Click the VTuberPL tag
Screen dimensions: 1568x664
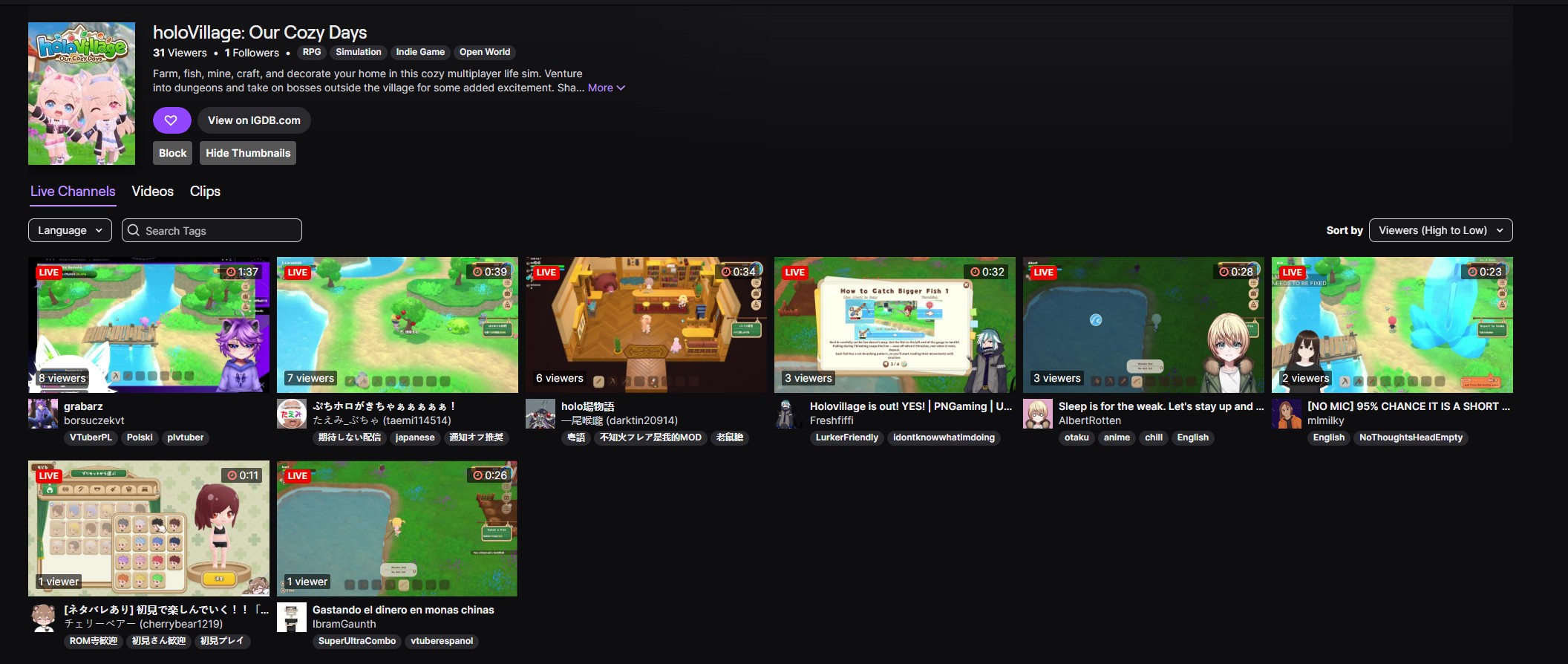click(91, 437)
